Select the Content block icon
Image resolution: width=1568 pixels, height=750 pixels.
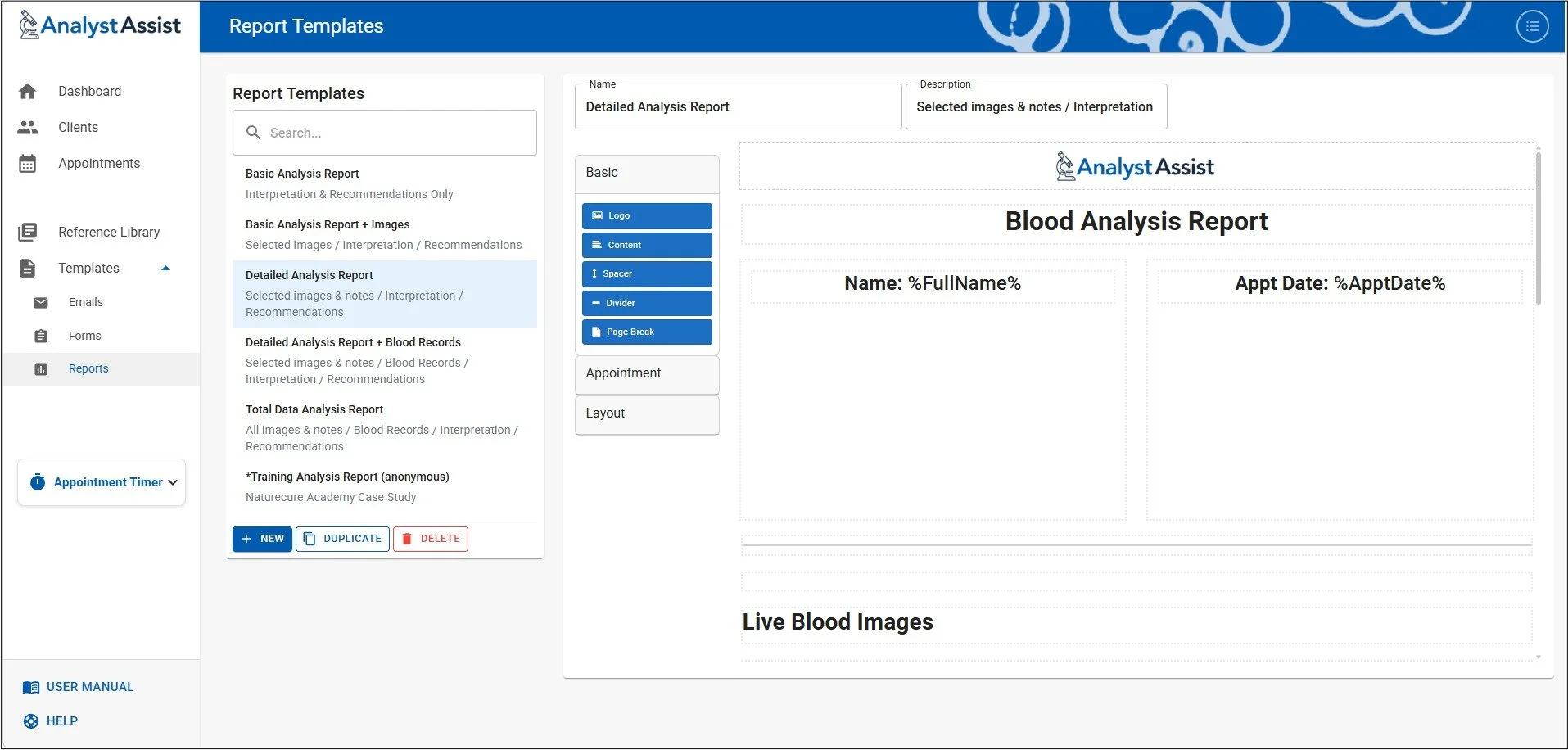pyautogui.click(x=596, y=245)
